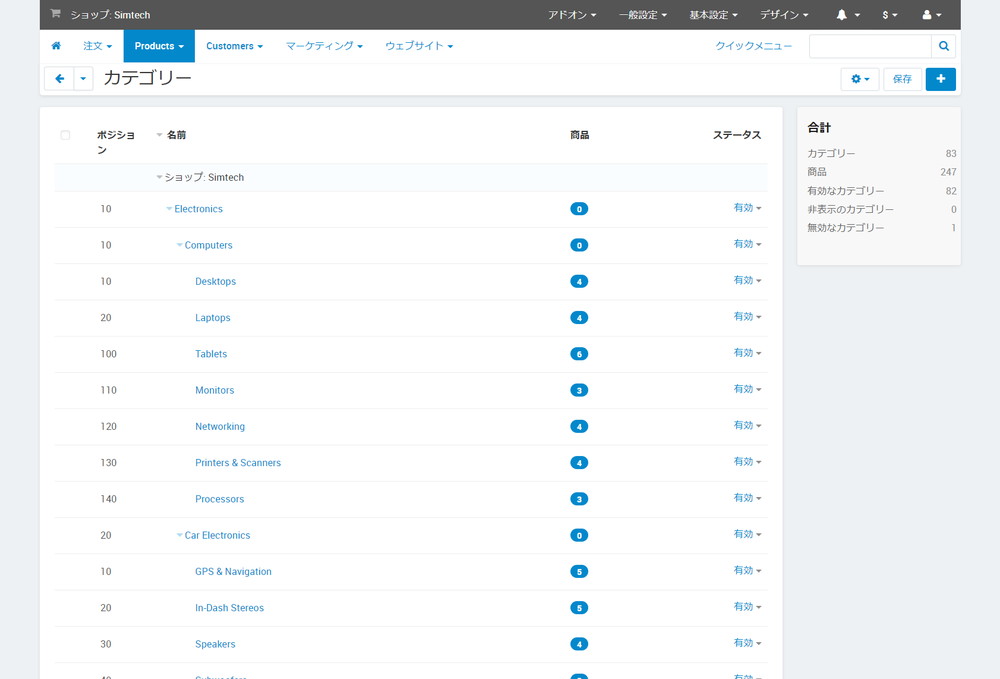The height and width of the screenshot is (679, 1000).
Task: Open the user account icon menu
Action: pos(931,15)
